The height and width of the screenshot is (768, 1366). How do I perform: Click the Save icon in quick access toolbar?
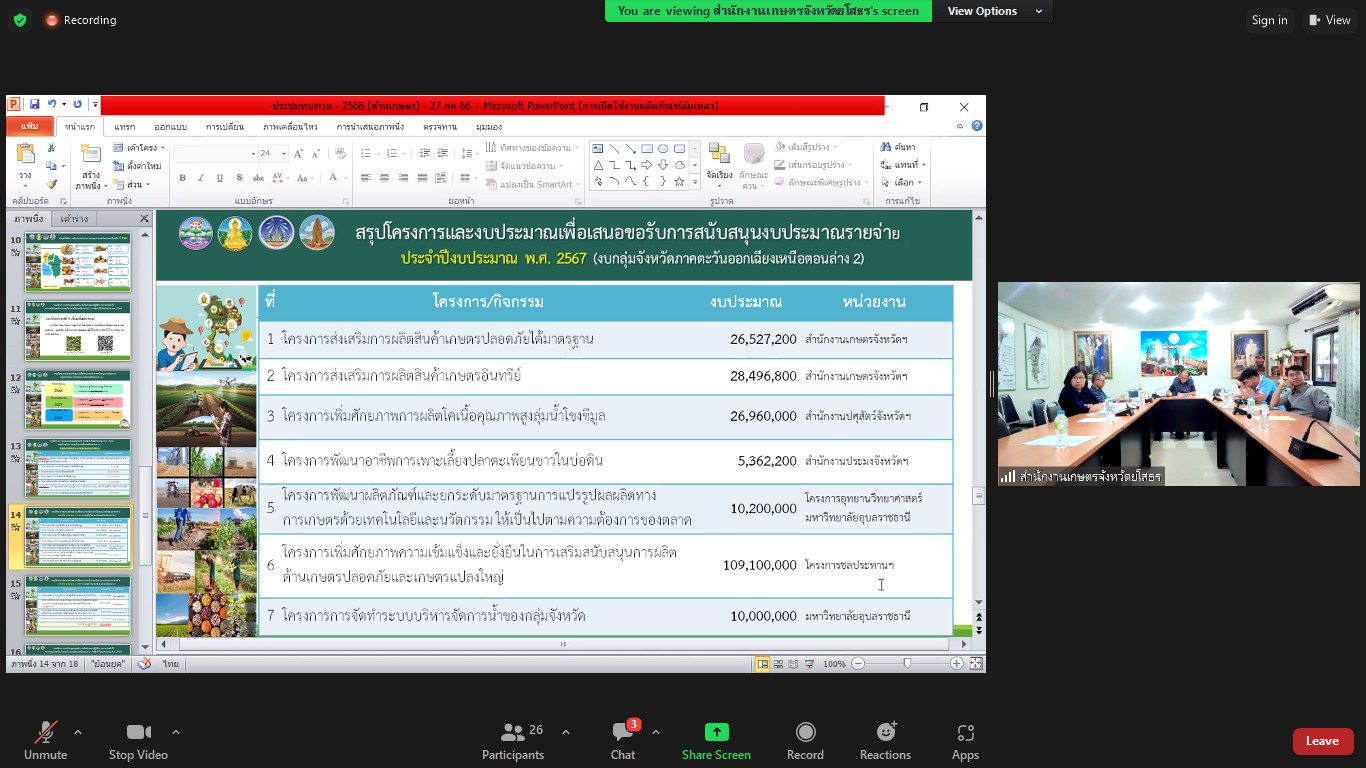34,104
